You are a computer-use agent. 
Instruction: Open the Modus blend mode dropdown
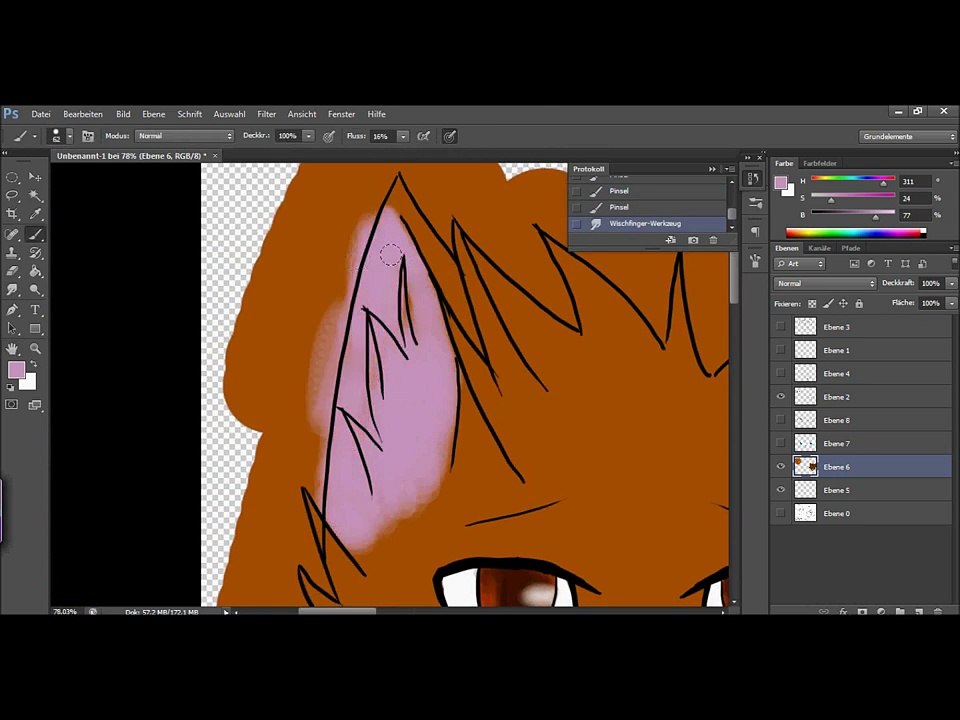coord(184,136)
